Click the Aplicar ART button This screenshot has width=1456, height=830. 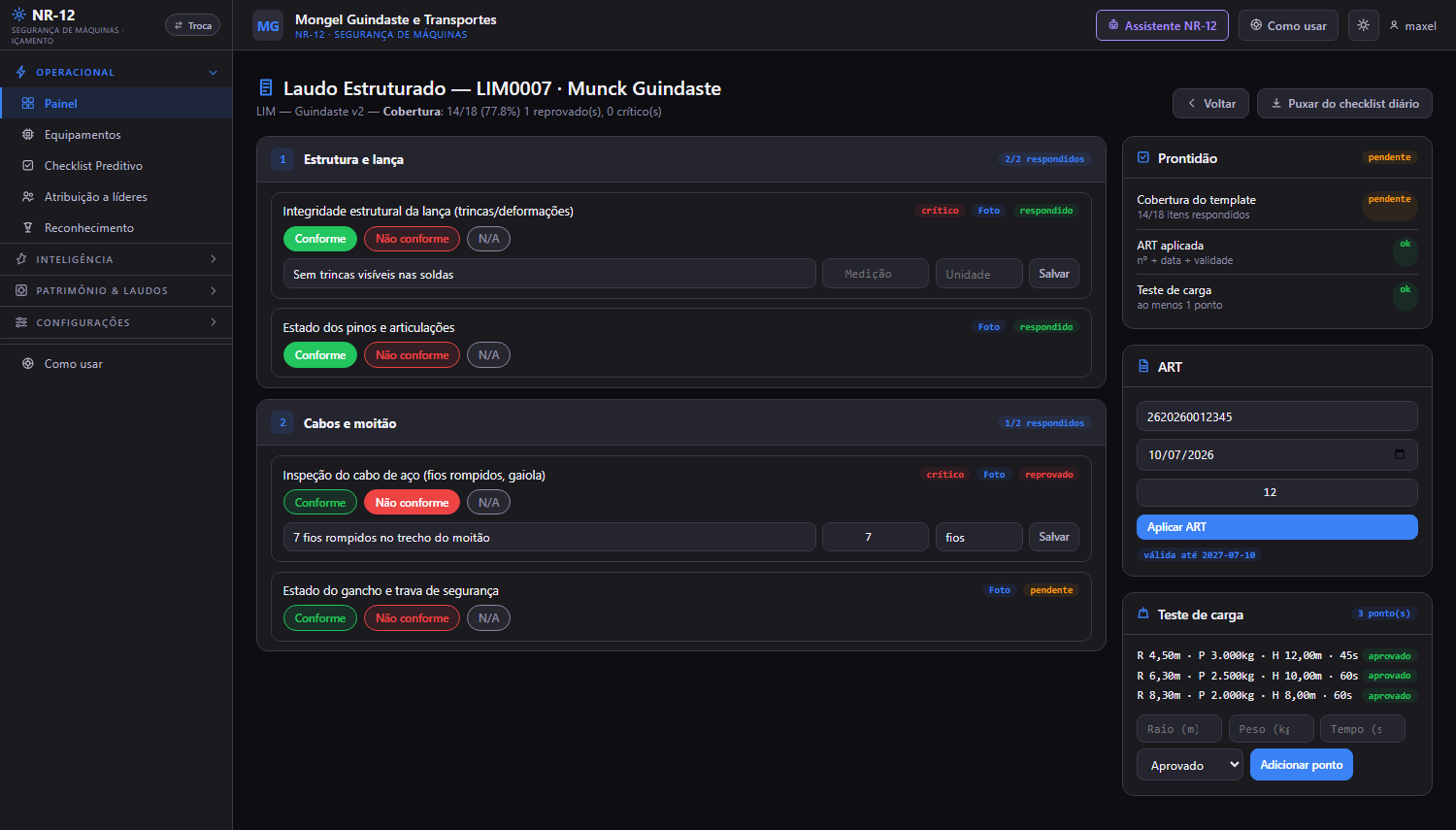pos(1277,527)
